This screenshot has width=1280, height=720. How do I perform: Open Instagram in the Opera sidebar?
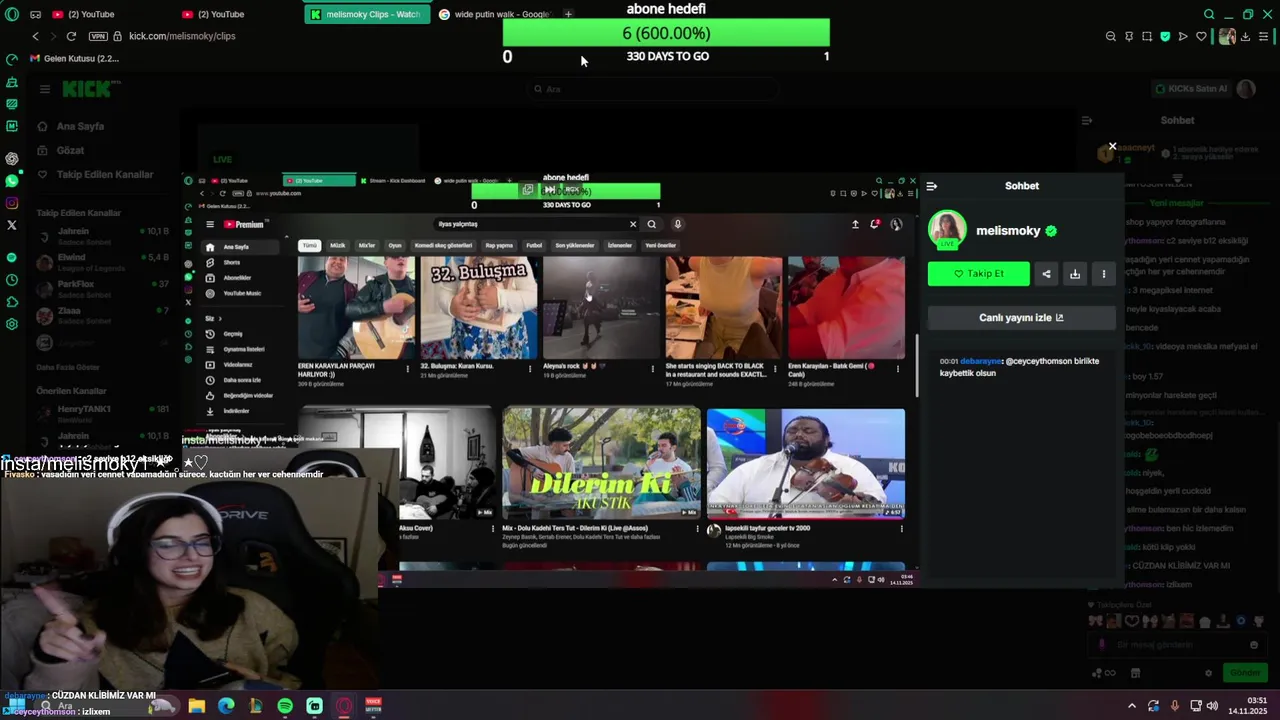pyautogui.click(x=12, y=203)
